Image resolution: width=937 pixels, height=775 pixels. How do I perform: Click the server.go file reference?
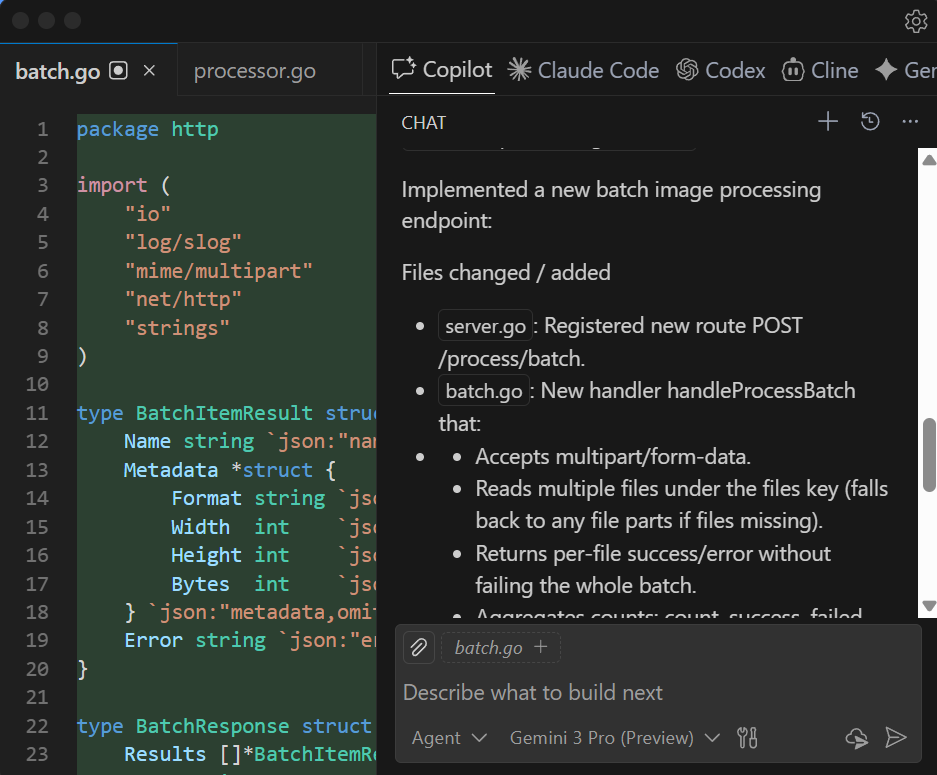(x=485, y=326)
